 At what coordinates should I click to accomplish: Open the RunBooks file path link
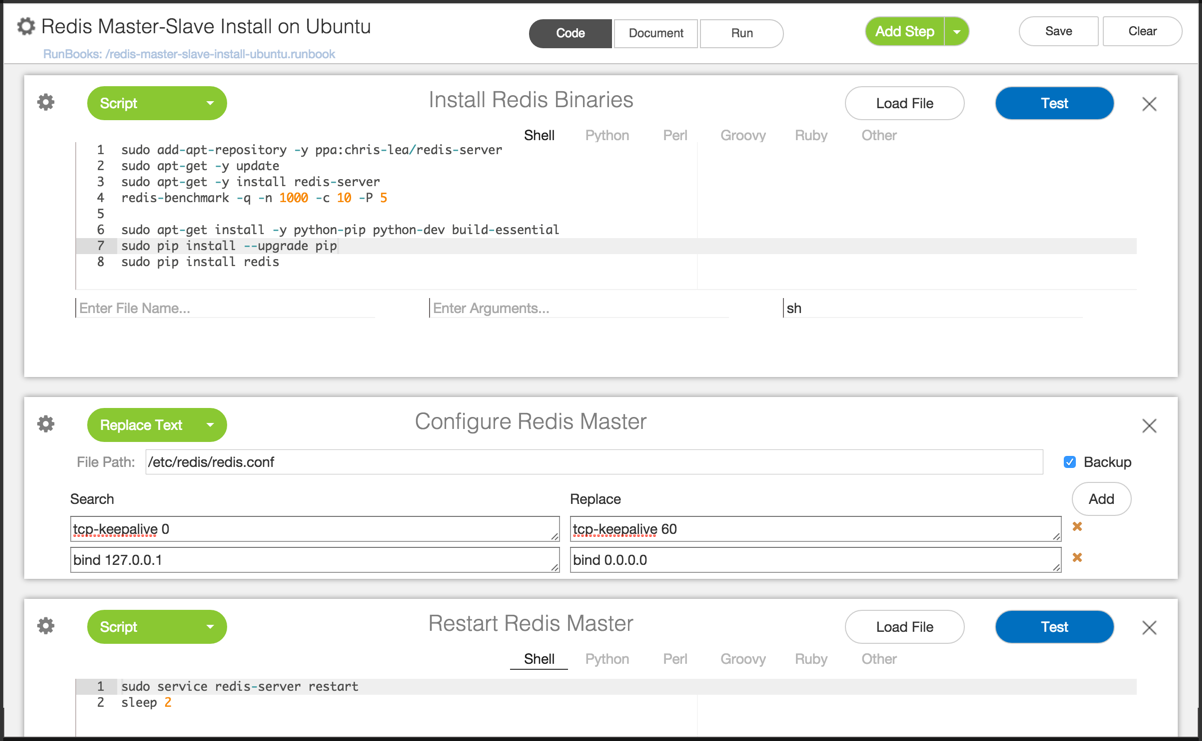tap(189, 54)
